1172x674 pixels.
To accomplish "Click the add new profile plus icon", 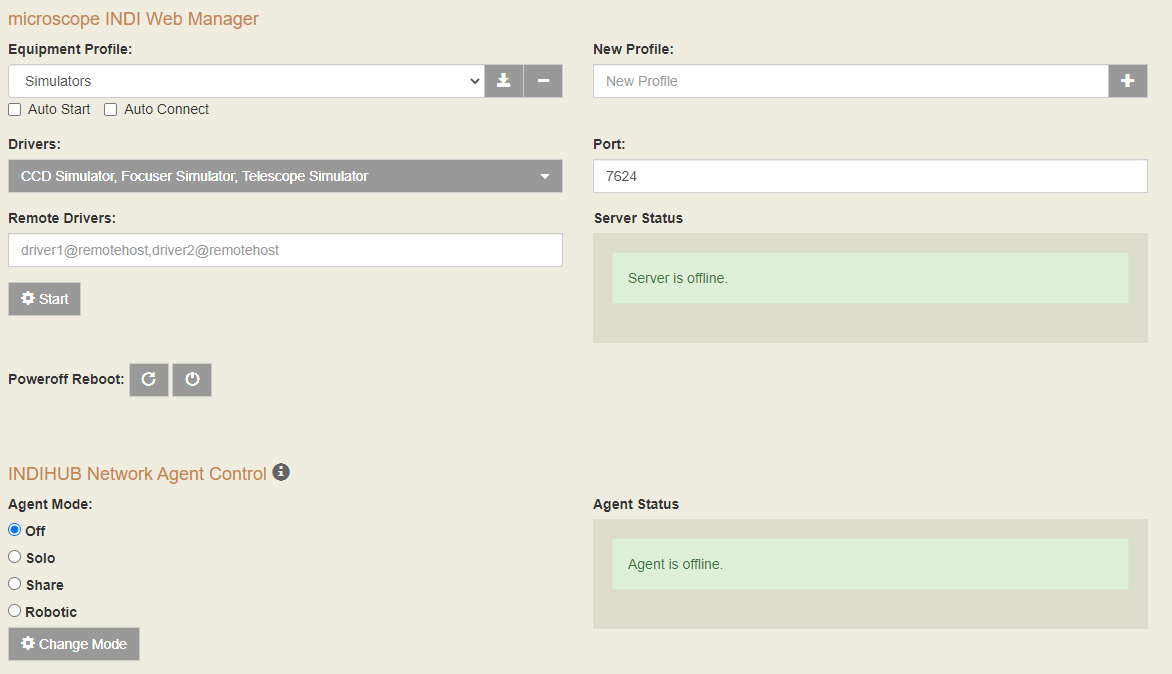I will [x=1127, y=81].
